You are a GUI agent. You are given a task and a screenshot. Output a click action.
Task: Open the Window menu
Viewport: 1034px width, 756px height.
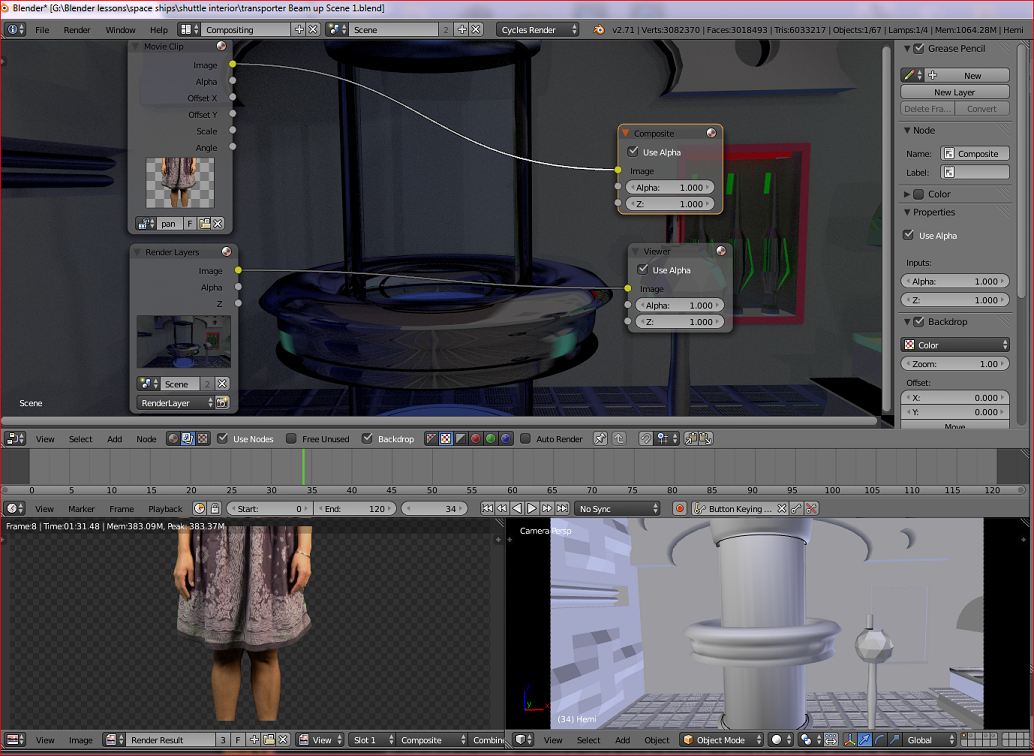(x=120, y=30)
